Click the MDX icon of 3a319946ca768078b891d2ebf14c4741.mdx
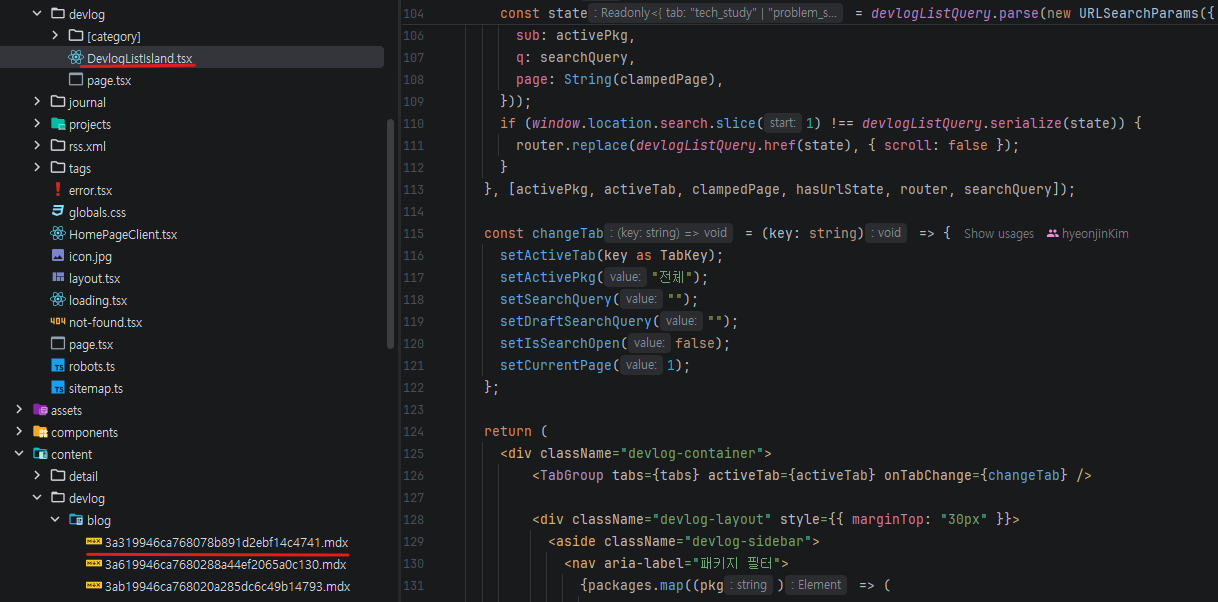 [94, 542]
